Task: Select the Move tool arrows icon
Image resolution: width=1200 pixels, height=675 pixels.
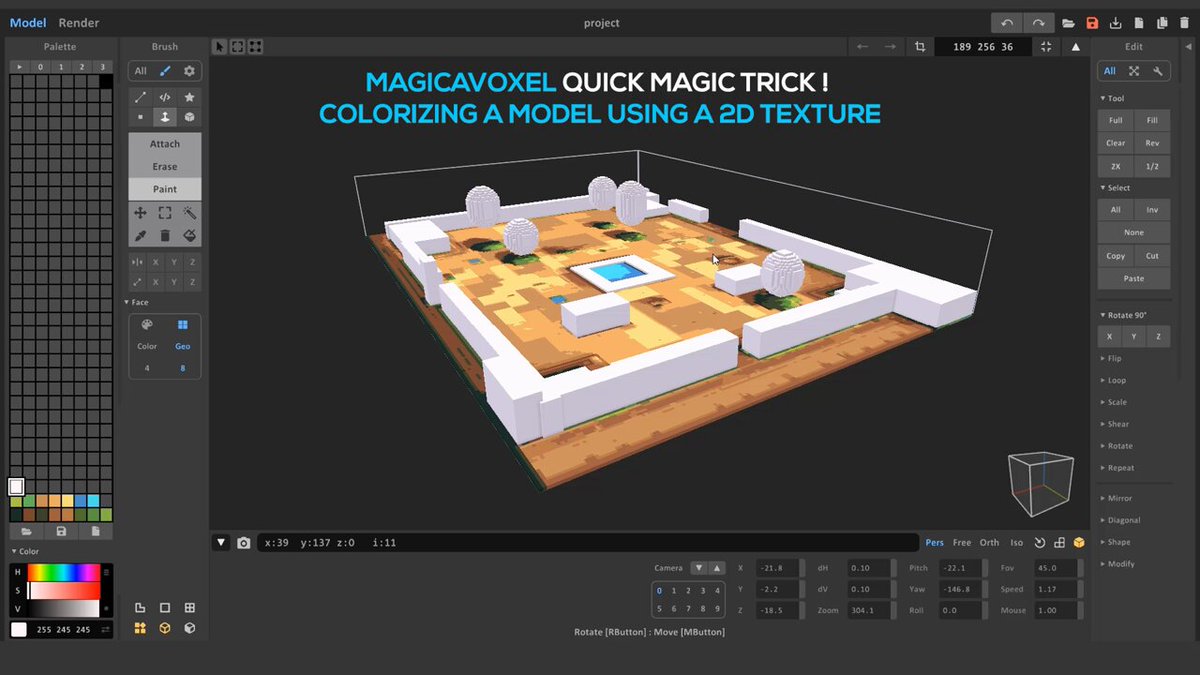Action: [140, 213]
